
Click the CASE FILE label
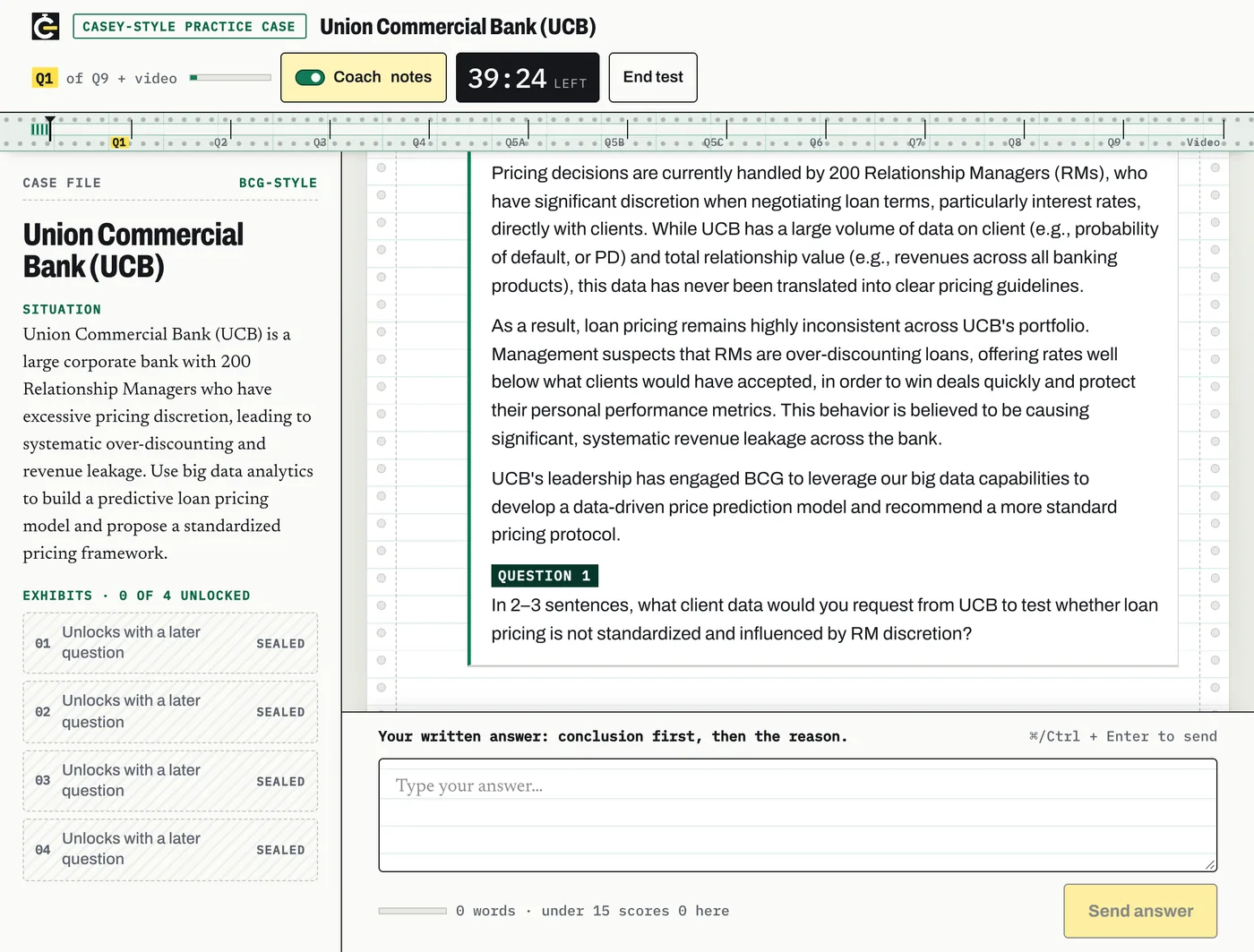pos(62,183)
